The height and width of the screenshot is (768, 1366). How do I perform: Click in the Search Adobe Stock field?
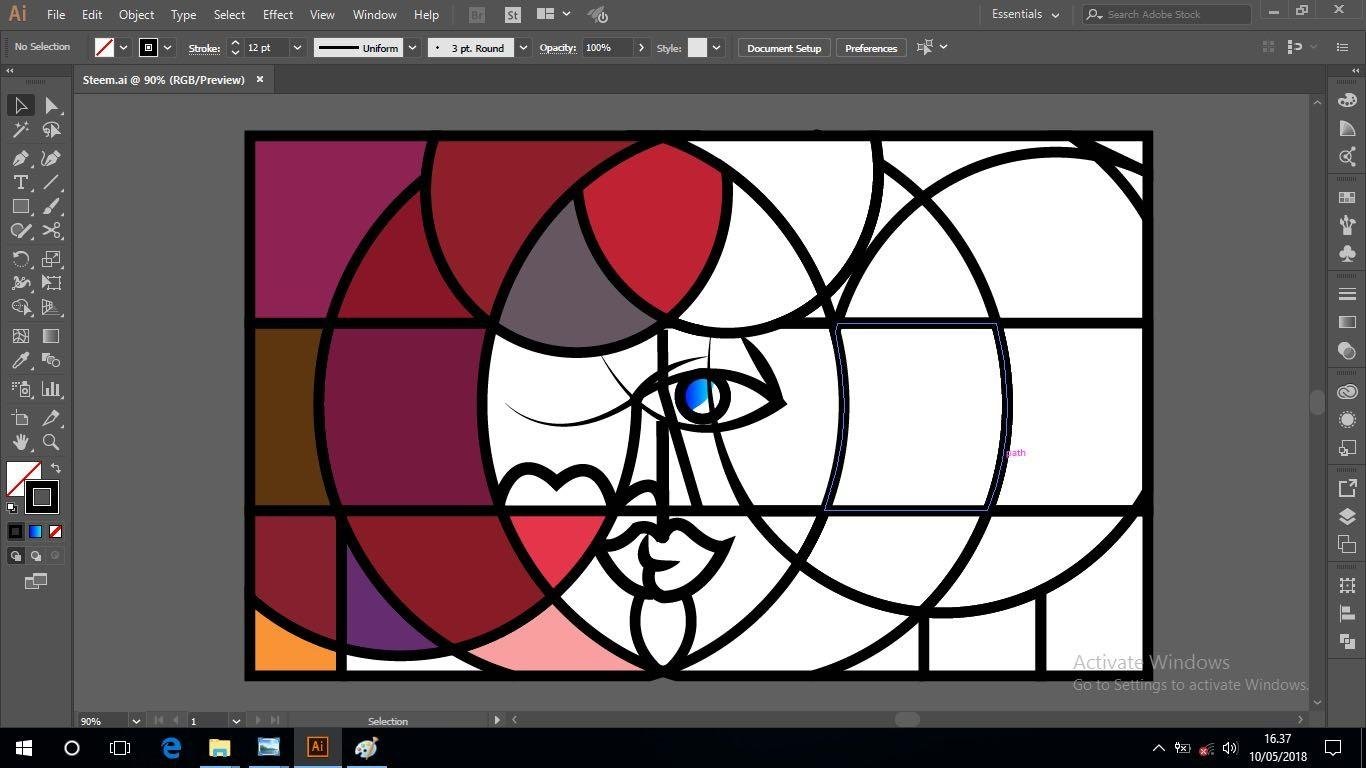point(1166,14)
